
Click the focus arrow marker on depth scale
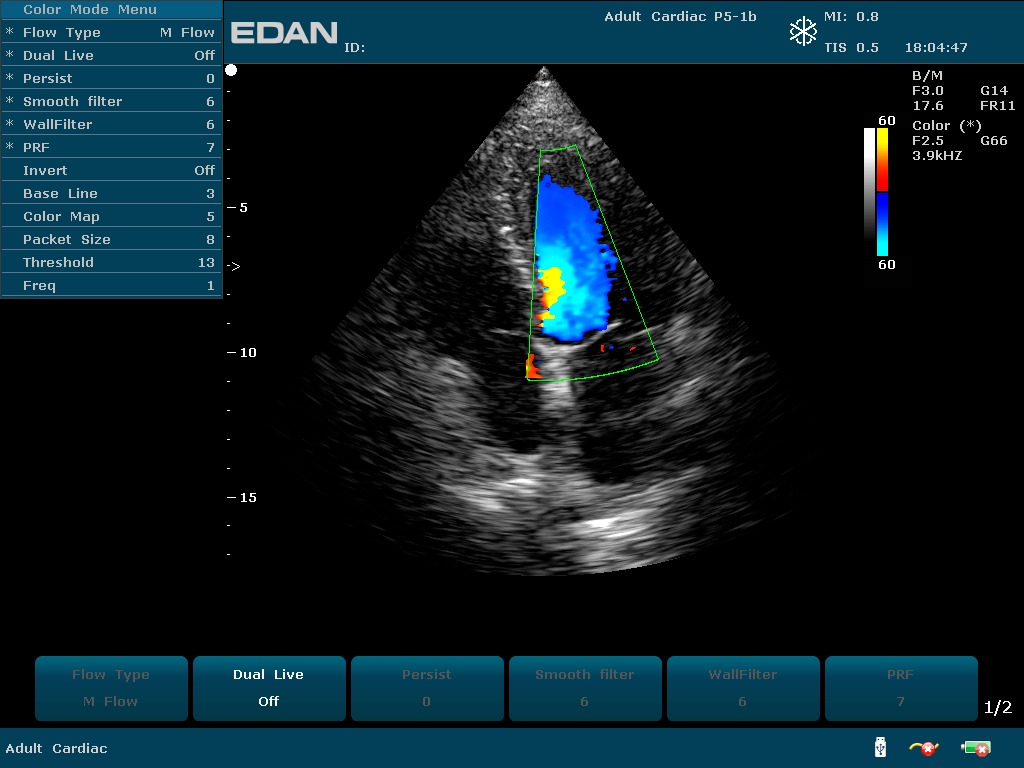click(234, 267)
